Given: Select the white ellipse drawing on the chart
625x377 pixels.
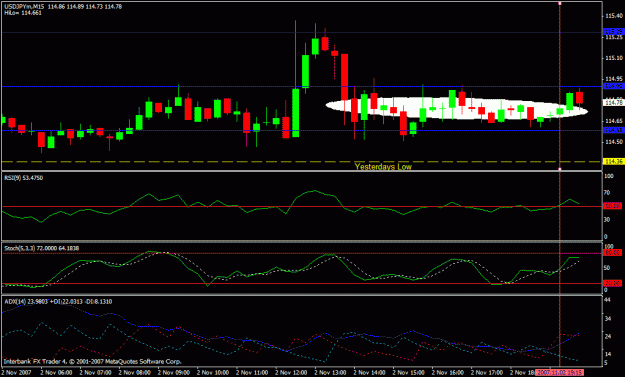Looking at the screenshot, I should [457, 108].
